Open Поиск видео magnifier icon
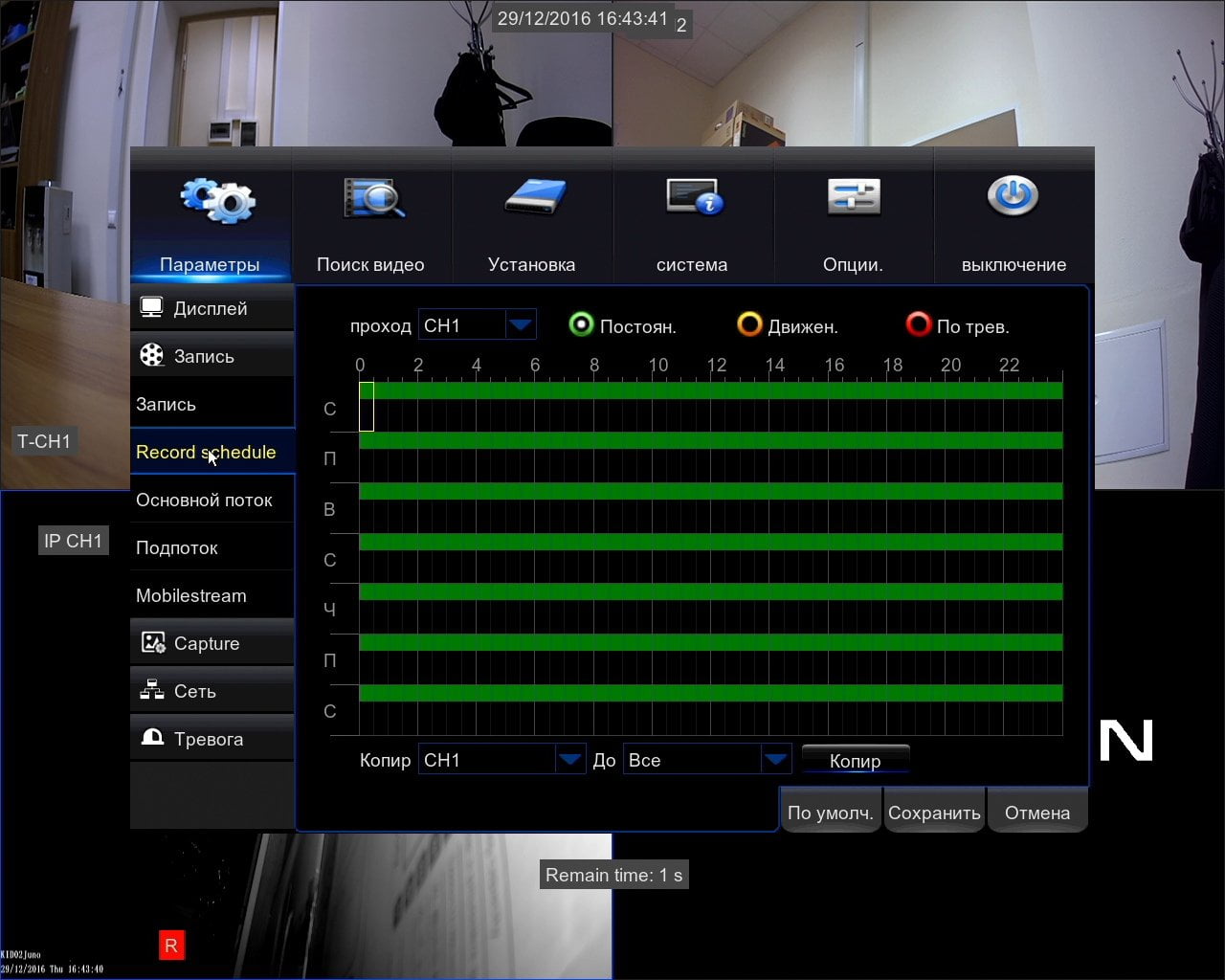 [x=374, y=198]
